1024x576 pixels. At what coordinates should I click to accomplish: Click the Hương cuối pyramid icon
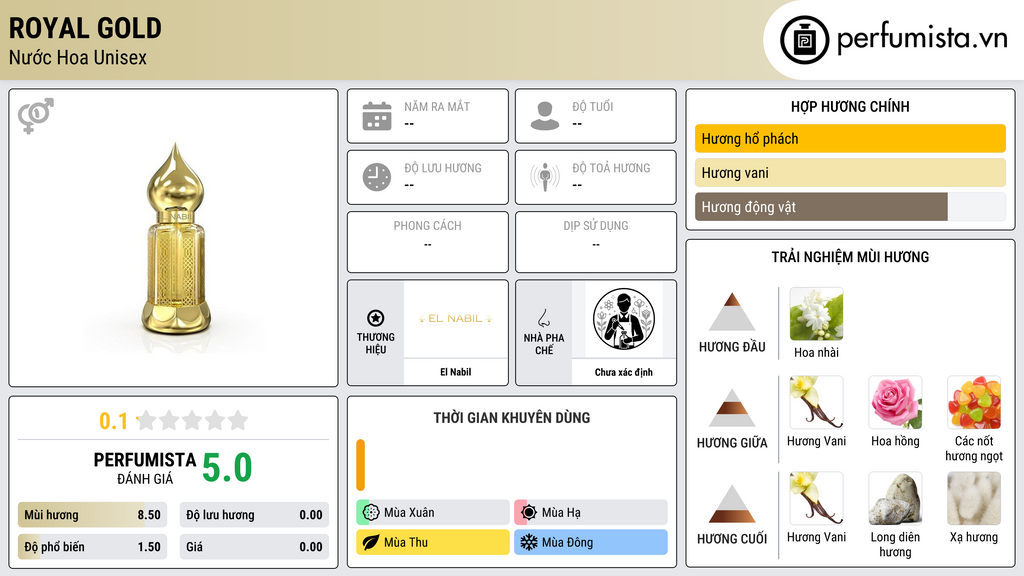732,504
